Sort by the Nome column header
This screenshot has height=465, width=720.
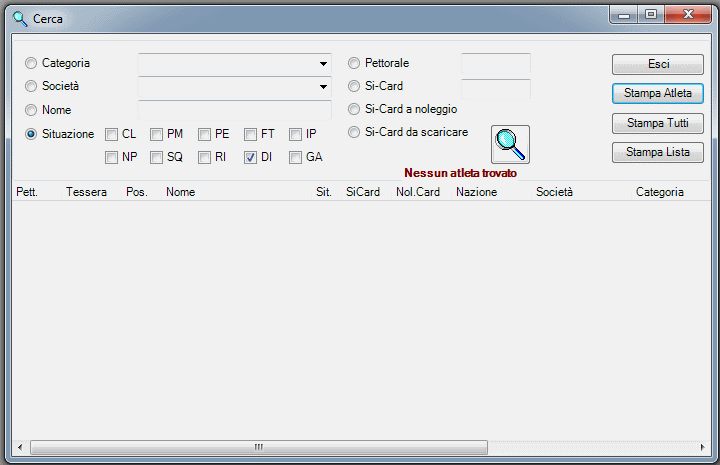236,192
